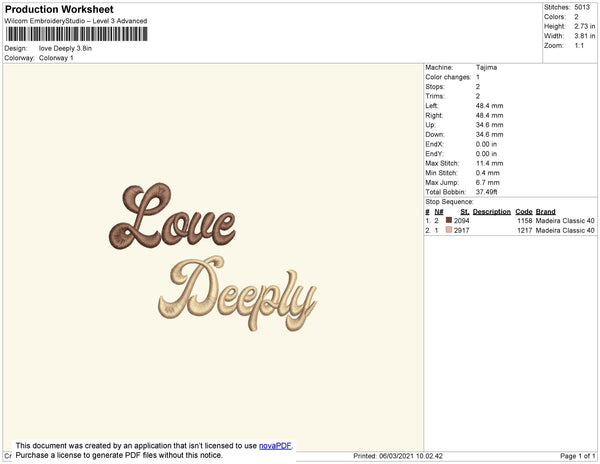The width and height of the screenshot is (600, 464).
Task: Click 'Madeira Classic 40' in the 2094 row
Action: [565, 221]
